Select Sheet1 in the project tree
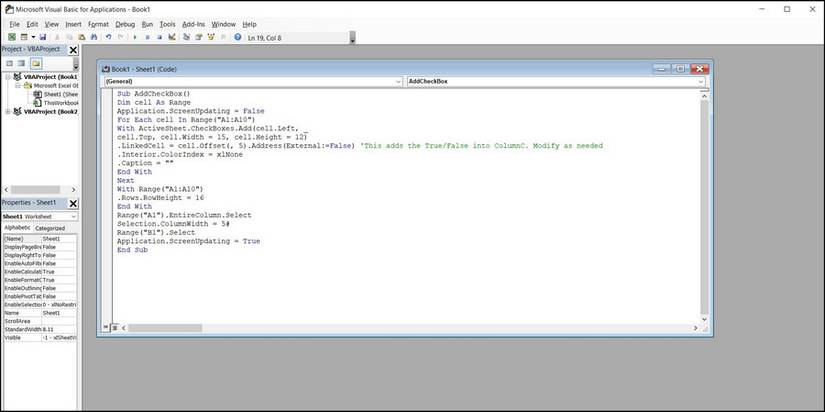This screenshot has height=412, width=825. click(x=56, y=94)
